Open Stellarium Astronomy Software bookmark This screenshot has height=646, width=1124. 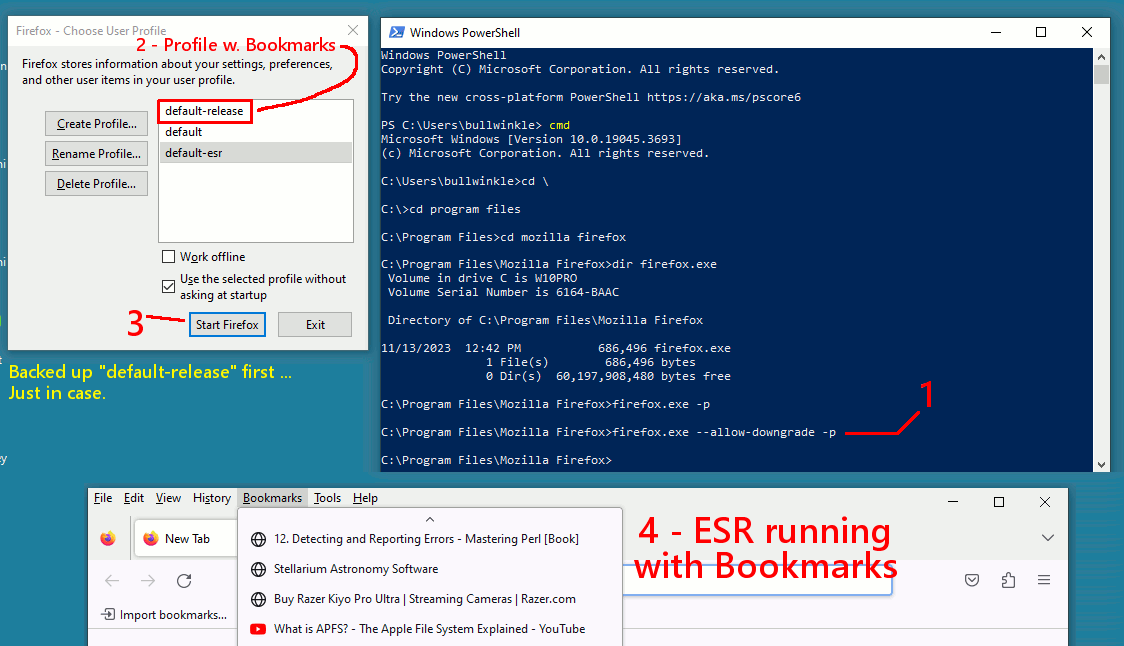click(x=430, y=569)
